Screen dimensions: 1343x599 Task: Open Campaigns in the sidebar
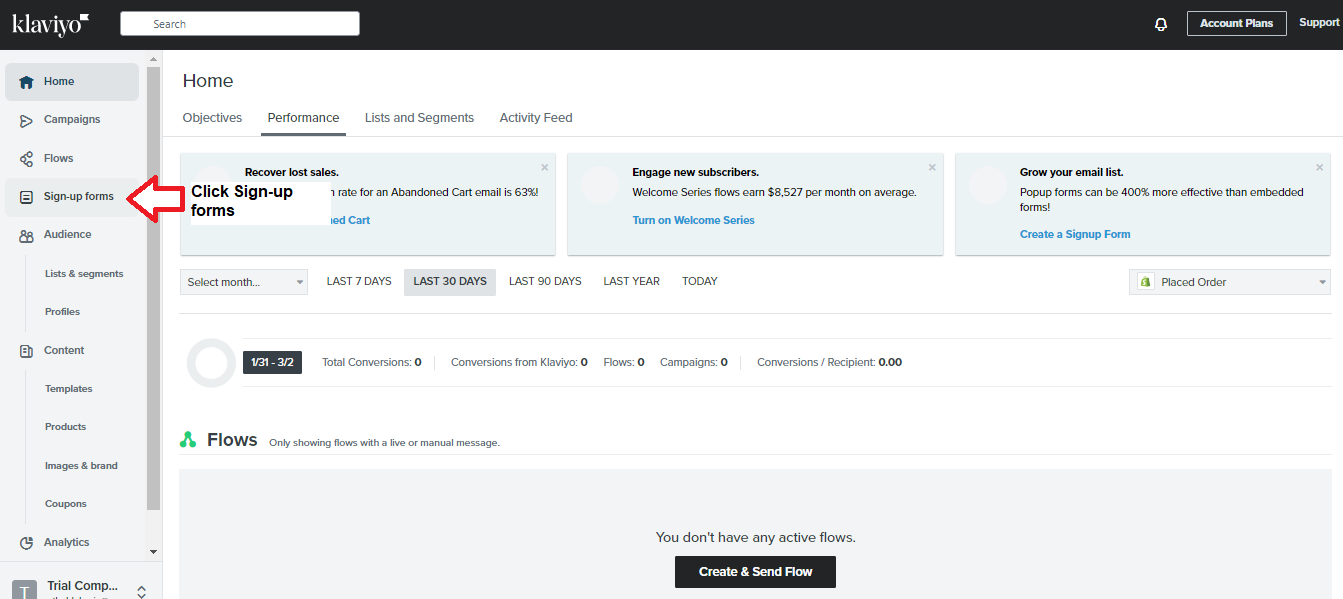[72, 120]
